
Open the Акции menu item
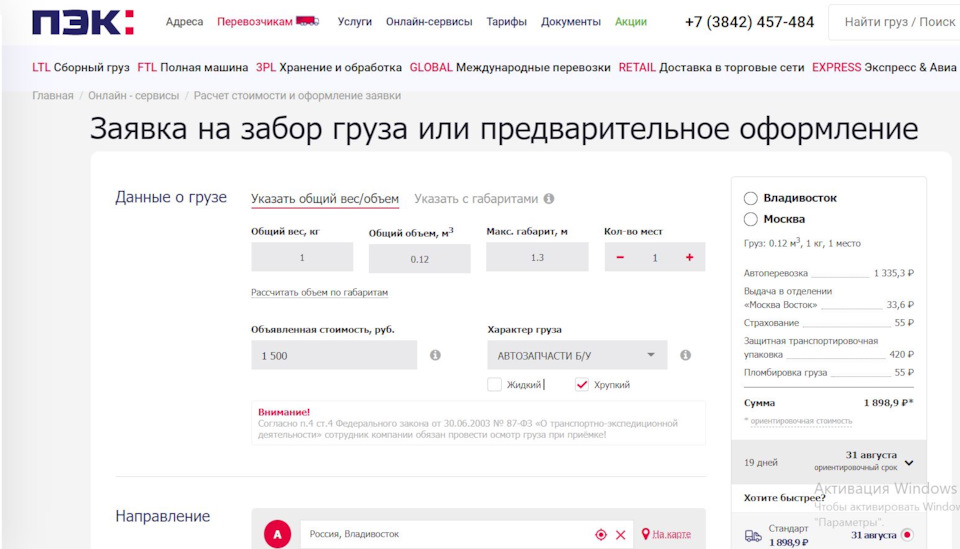coord(631,21)
